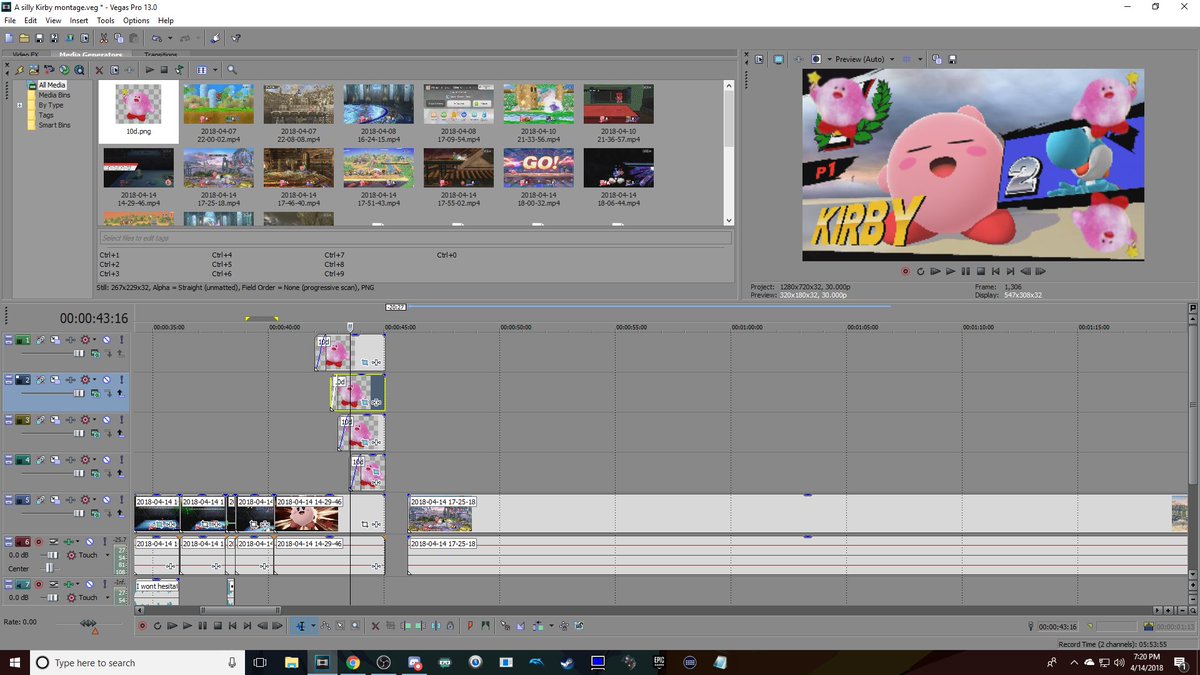Image resolution: width=1200 pixels, height=675 pixels.
Task: Click the What's This help icon
Action: tap(236, 38)
